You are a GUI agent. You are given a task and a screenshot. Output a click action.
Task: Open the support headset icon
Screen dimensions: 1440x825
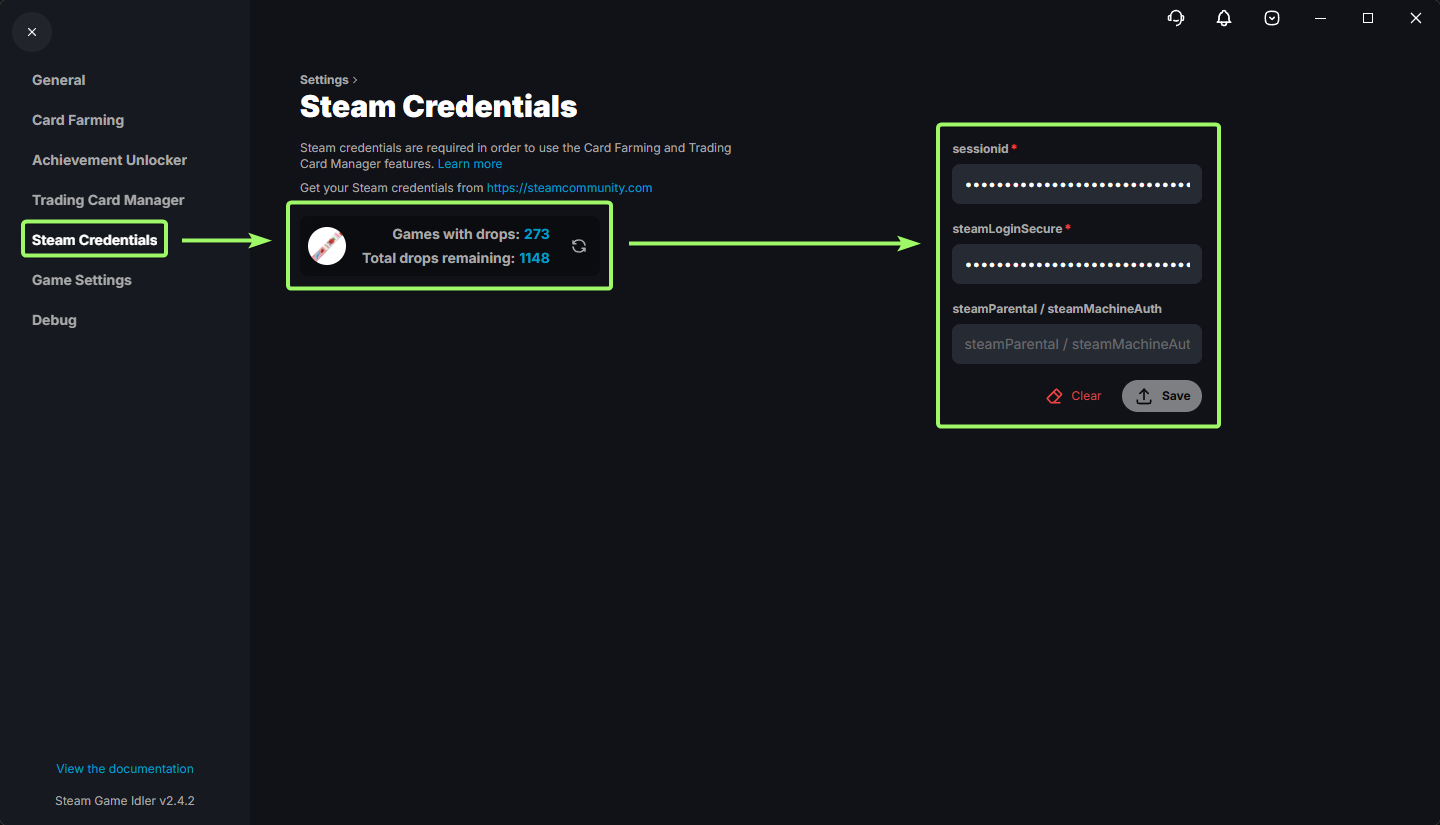point(1176,18)
